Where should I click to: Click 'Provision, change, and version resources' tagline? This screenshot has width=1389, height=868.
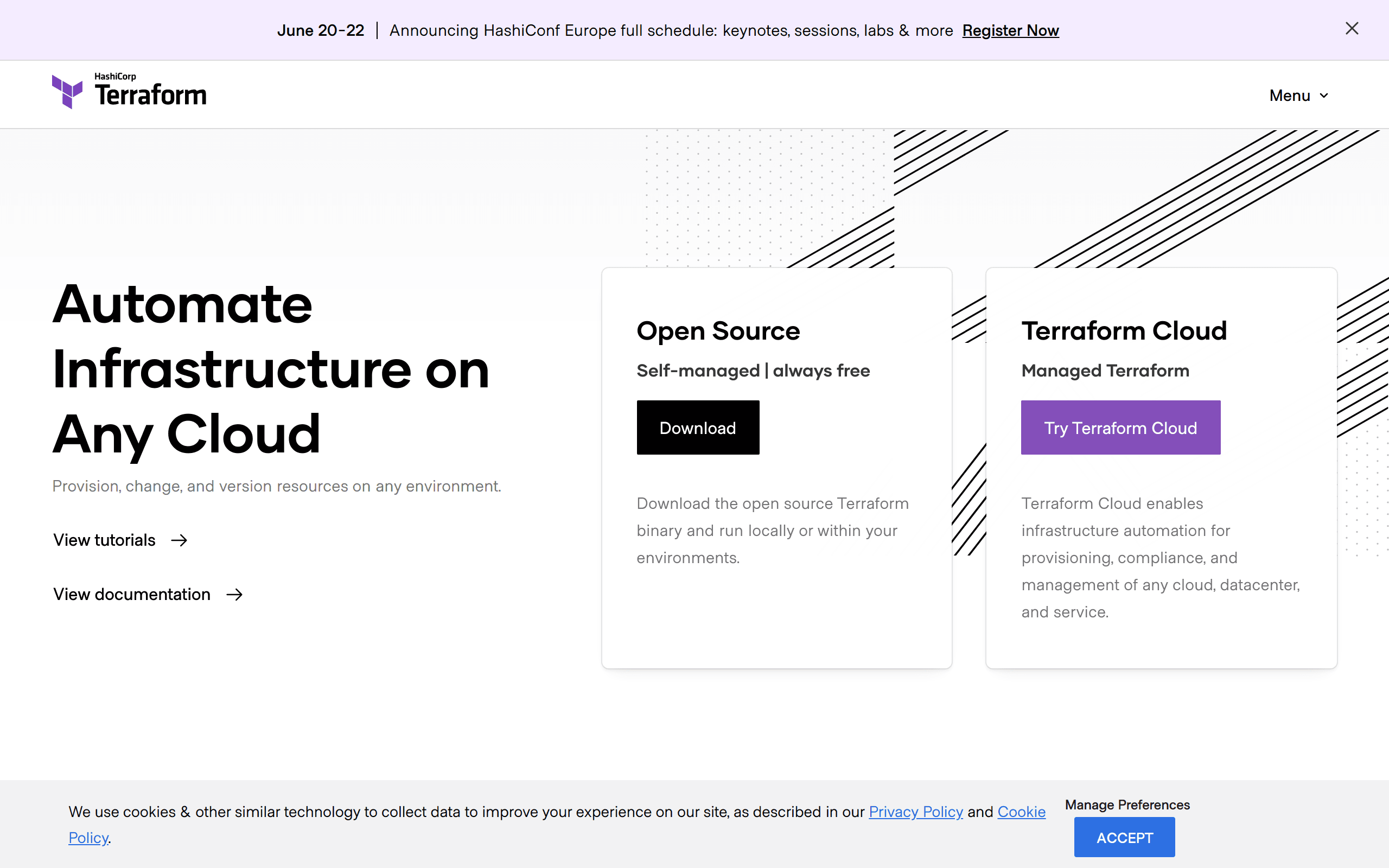click(x=277, y=486)
